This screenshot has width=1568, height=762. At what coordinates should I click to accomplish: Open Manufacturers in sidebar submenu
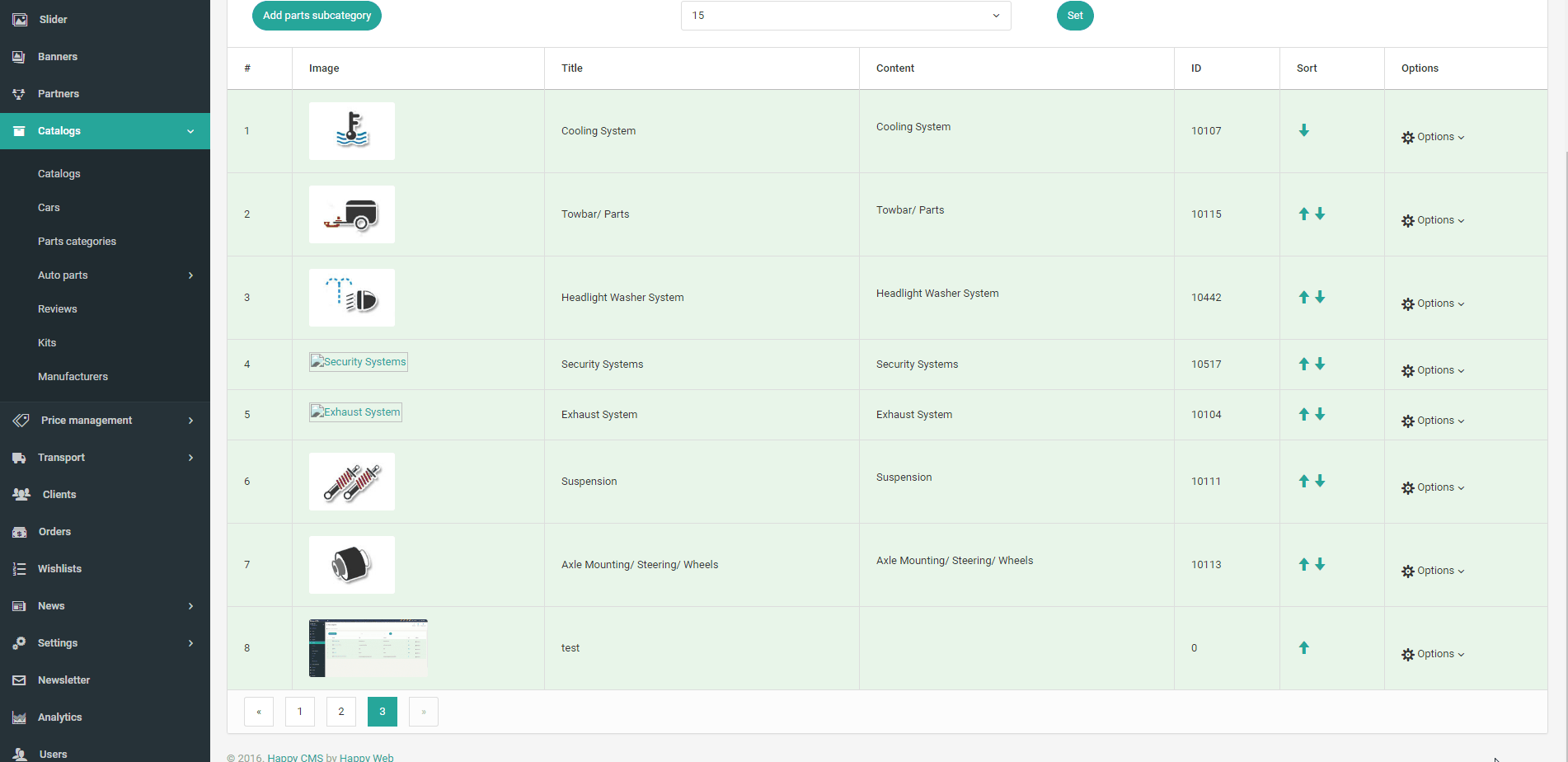pyautogui.click(x=73, y=377)
